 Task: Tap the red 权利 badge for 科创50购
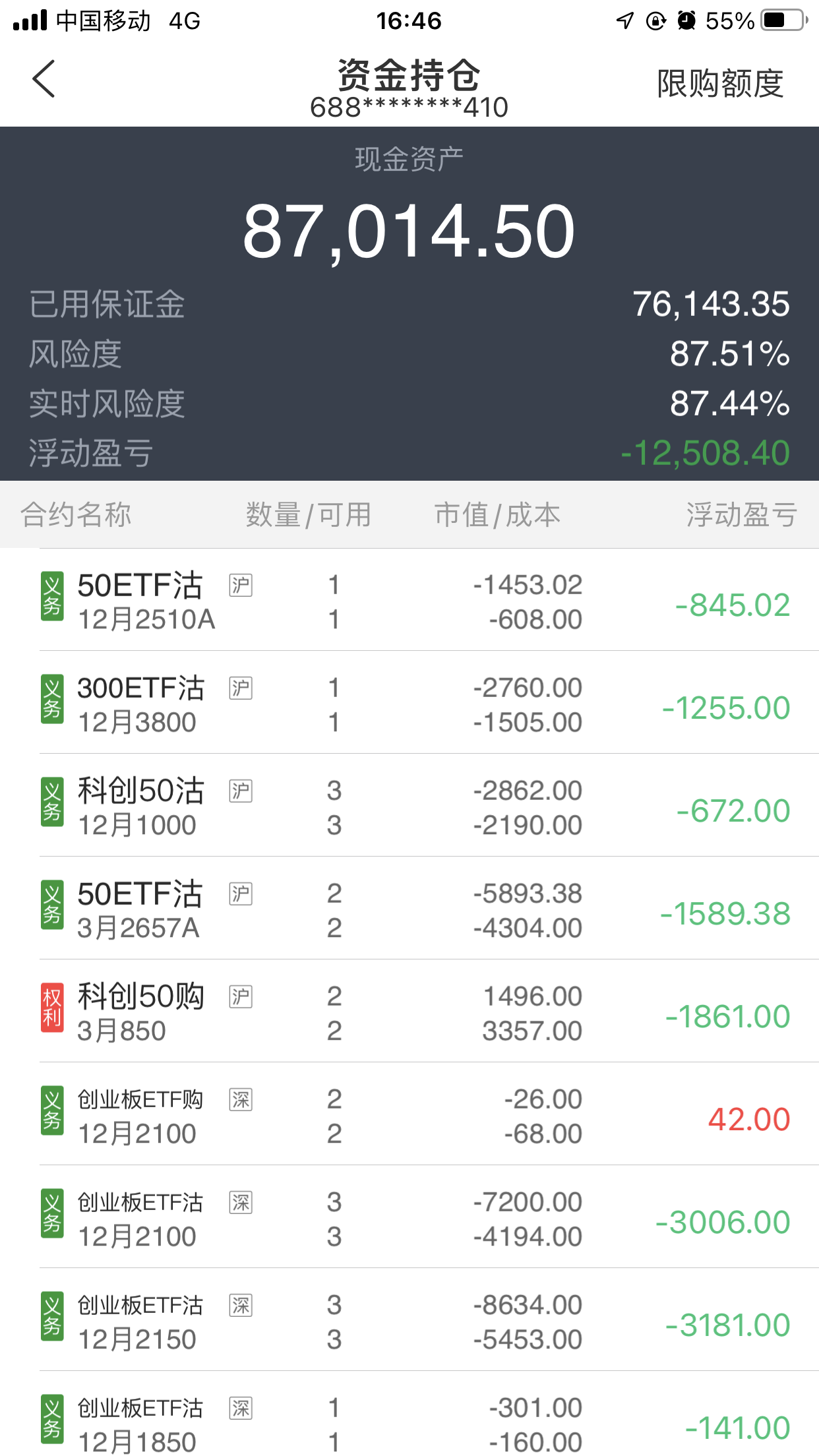tap(52, 1008)
